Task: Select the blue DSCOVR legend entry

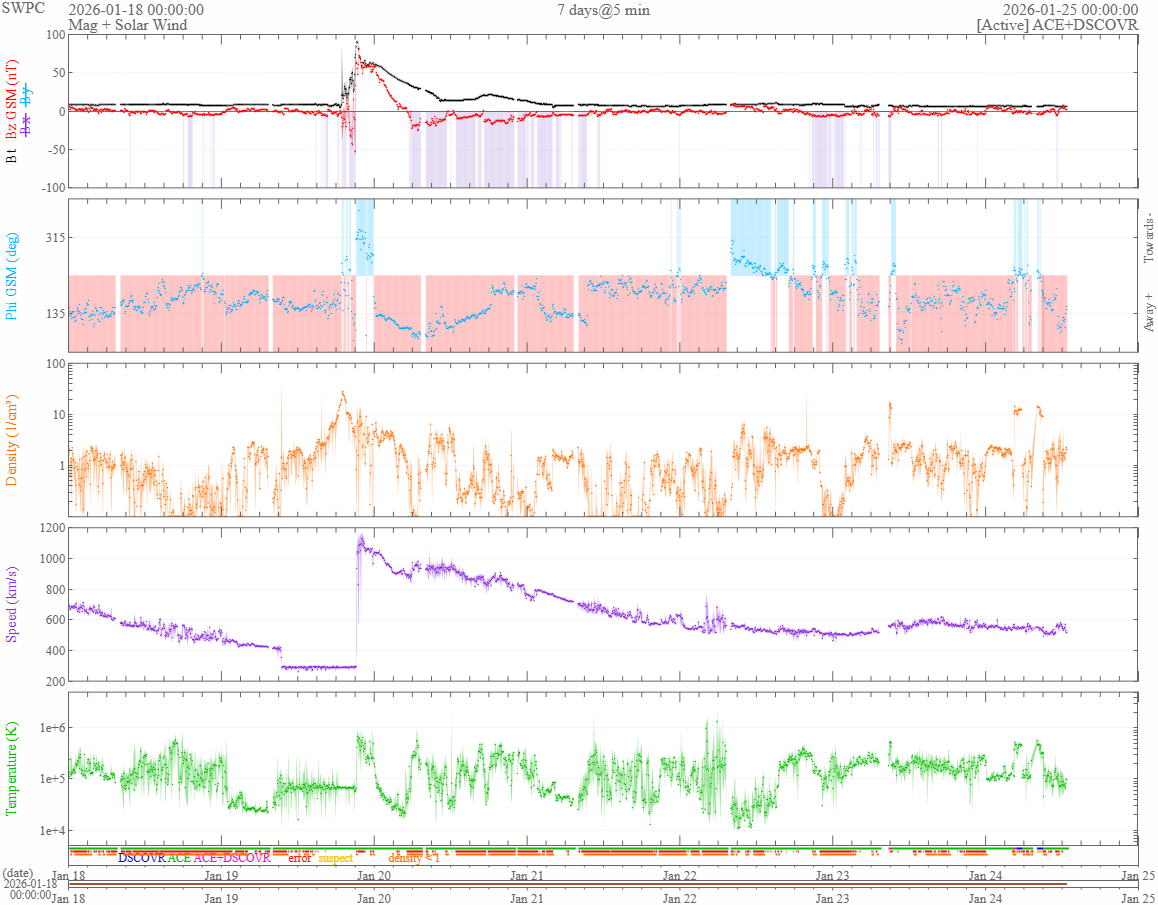Action: (141, 858)
